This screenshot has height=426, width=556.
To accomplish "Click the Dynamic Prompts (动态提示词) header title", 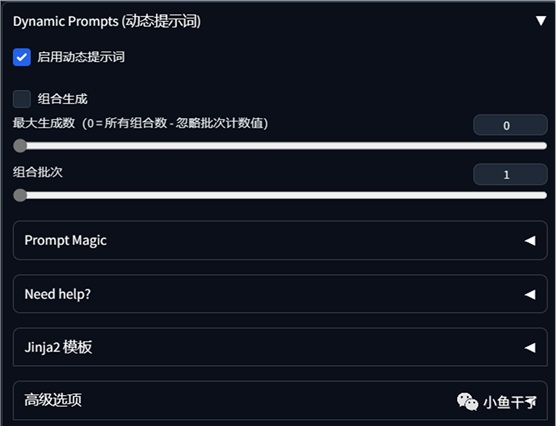I will click(107, 21).
